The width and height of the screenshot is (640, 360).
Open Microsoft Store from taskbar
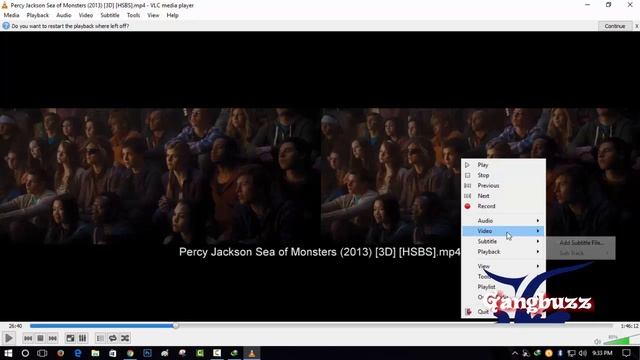pos(113,353)
